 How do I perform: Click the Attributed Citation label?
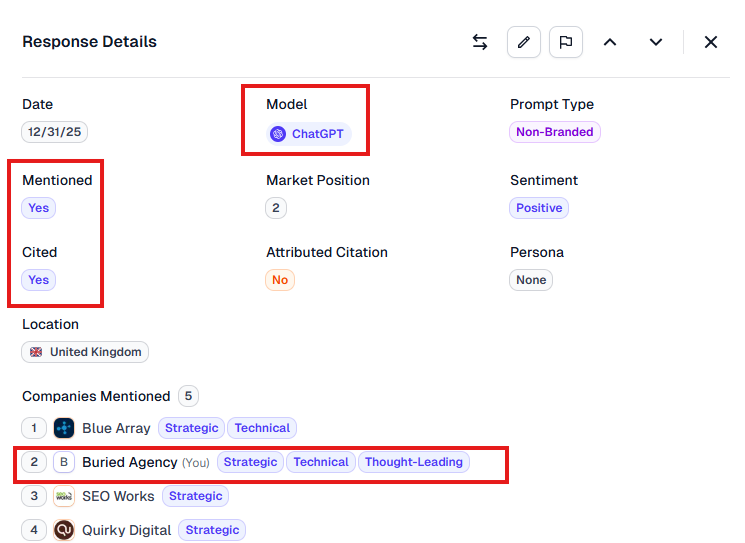(x=327, y=252)
